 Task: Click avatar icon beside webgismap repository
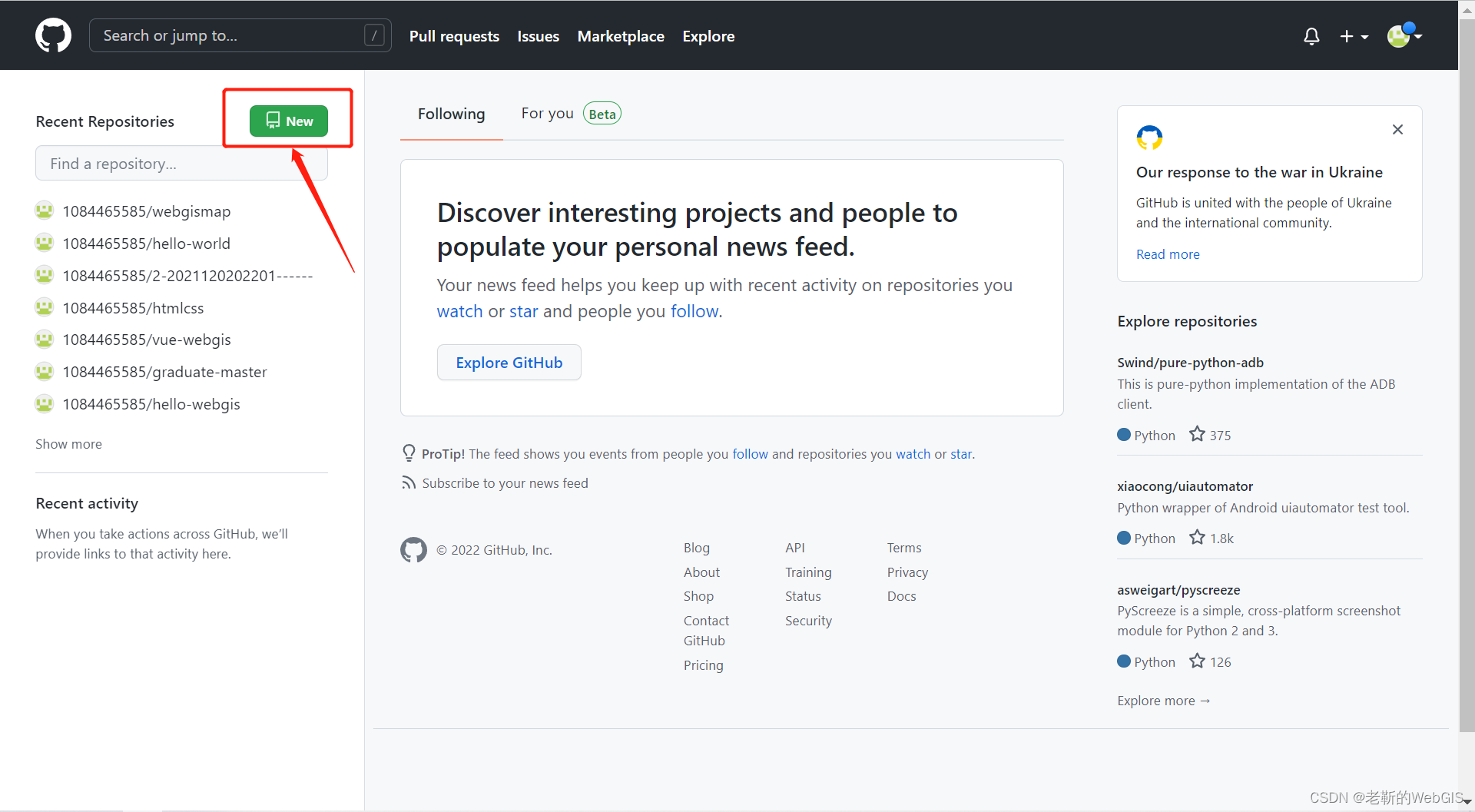(45, 210)
